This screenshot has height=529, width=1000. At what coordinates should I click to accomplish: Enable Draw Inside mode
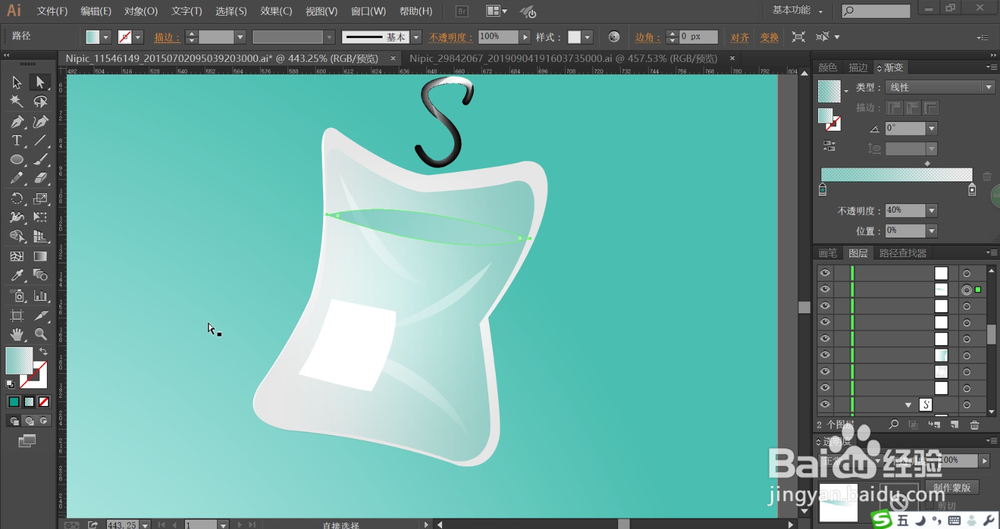[x=43, y=421]
